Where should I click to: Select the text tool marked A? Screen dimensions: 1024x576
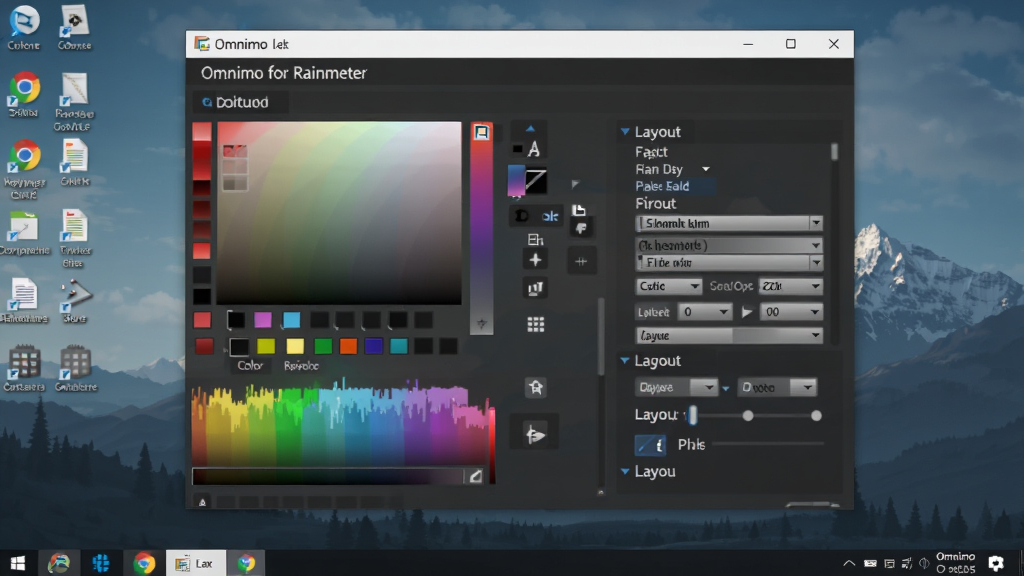pyautogui.click(x=534, y=150)
